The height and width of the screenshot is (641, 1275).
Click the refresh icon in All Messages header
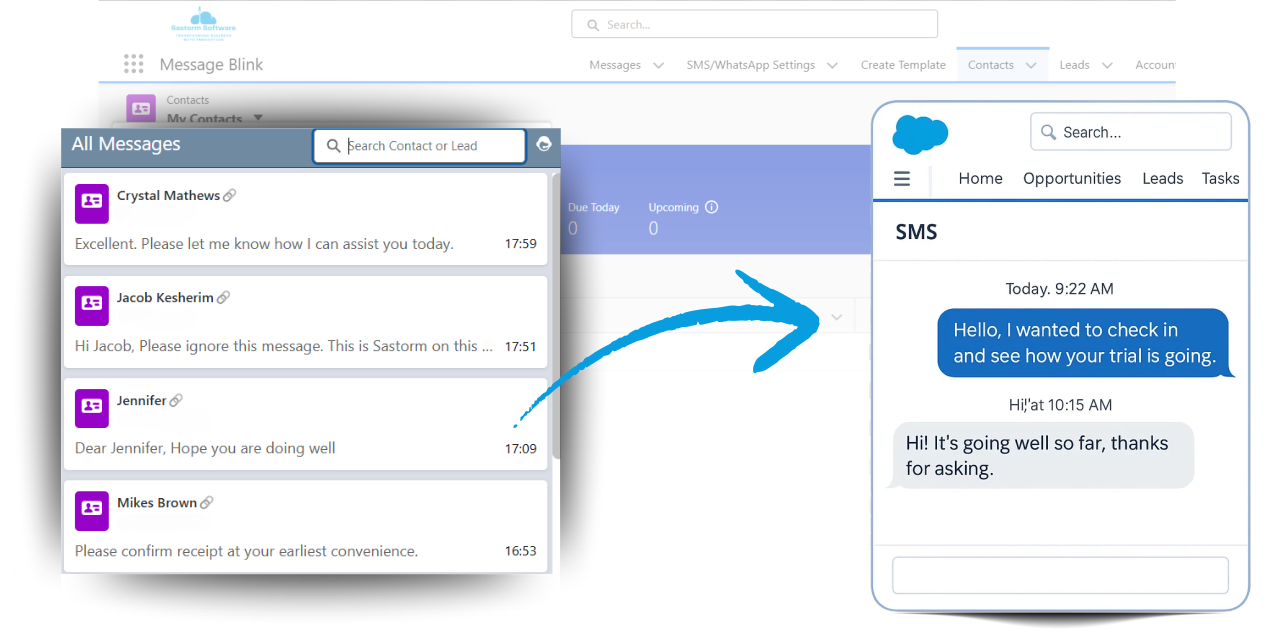pos(544,144)
